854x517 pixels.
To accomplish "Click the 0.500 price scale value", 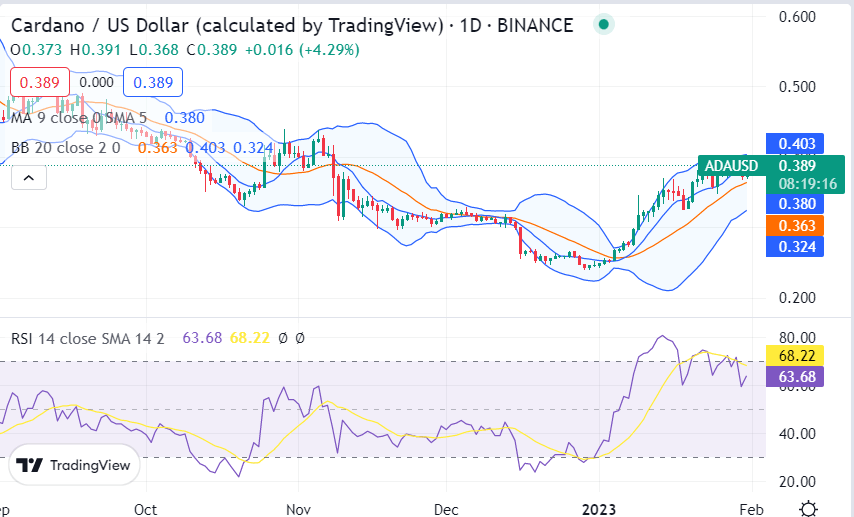I will 797,87.
